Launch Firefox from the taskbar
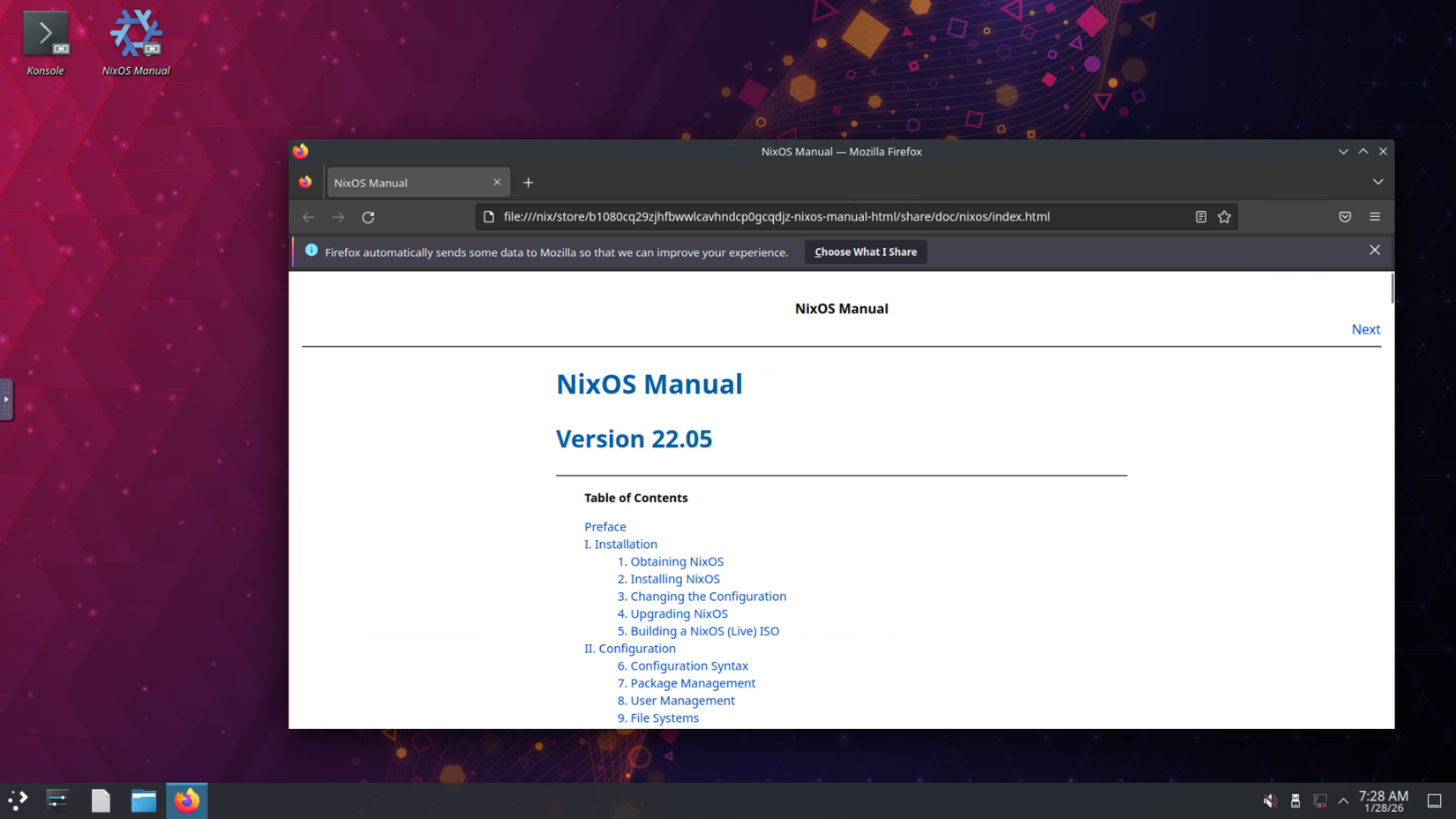The image size is (1456, 819). click(186, 800)
